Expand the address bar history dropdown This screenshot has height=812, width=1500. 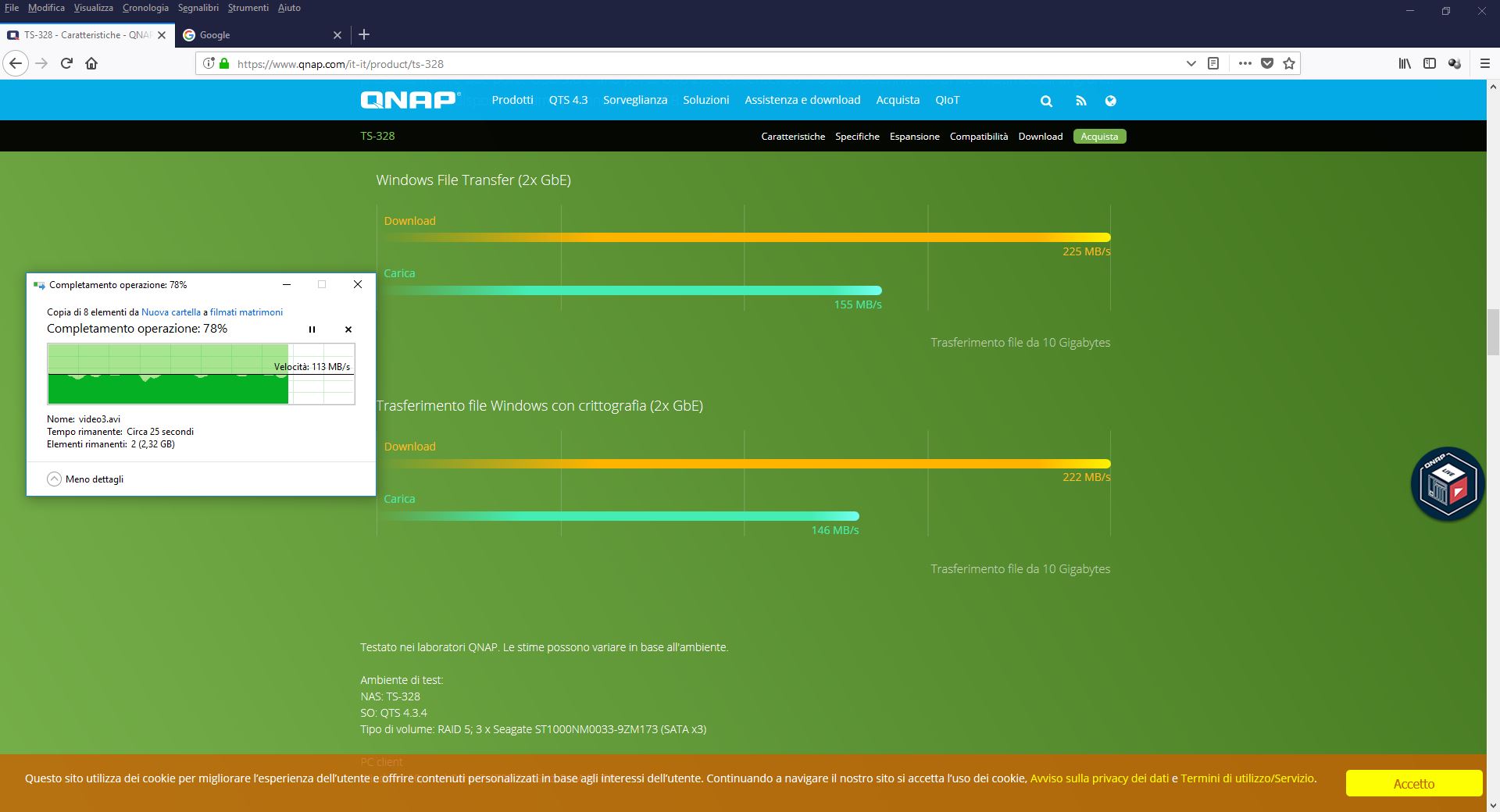point(1191,64)
